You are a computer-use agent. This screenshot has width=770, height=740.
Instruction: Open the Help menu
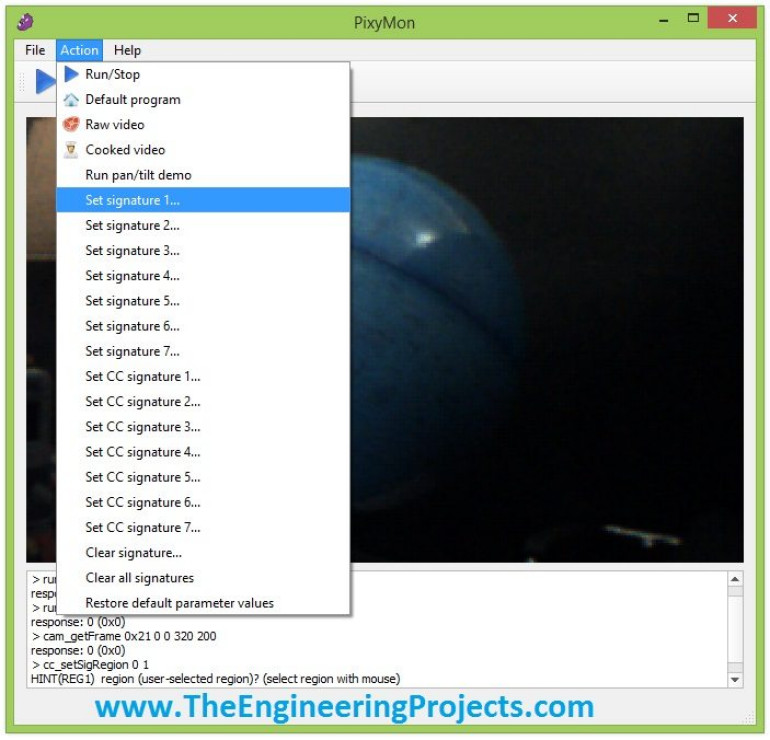[x=127, y=50]
